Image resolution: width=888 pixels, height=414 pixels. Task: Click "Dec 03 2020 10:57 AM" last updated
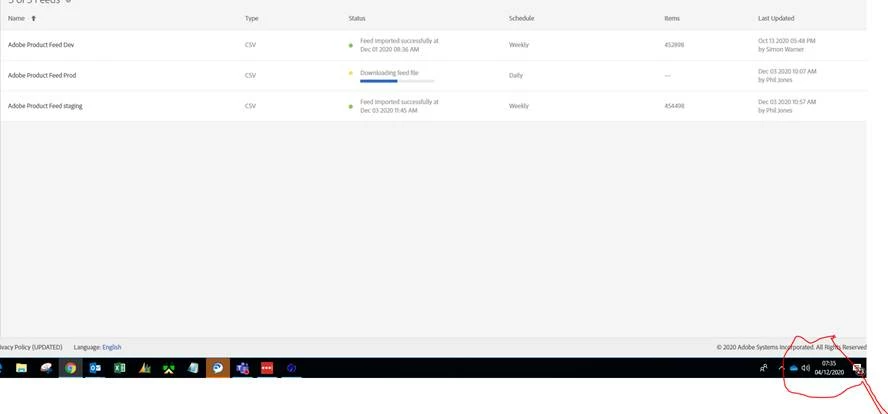click(x=787, y=102)
